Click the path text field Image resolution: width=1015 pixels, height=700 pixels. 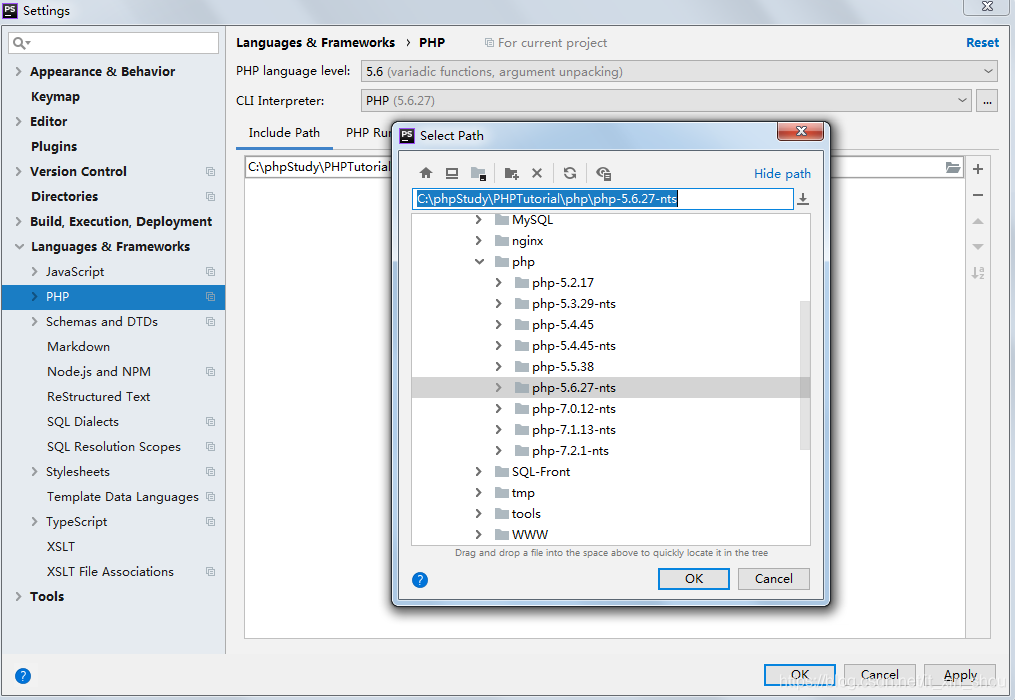(x=603, y=199)
